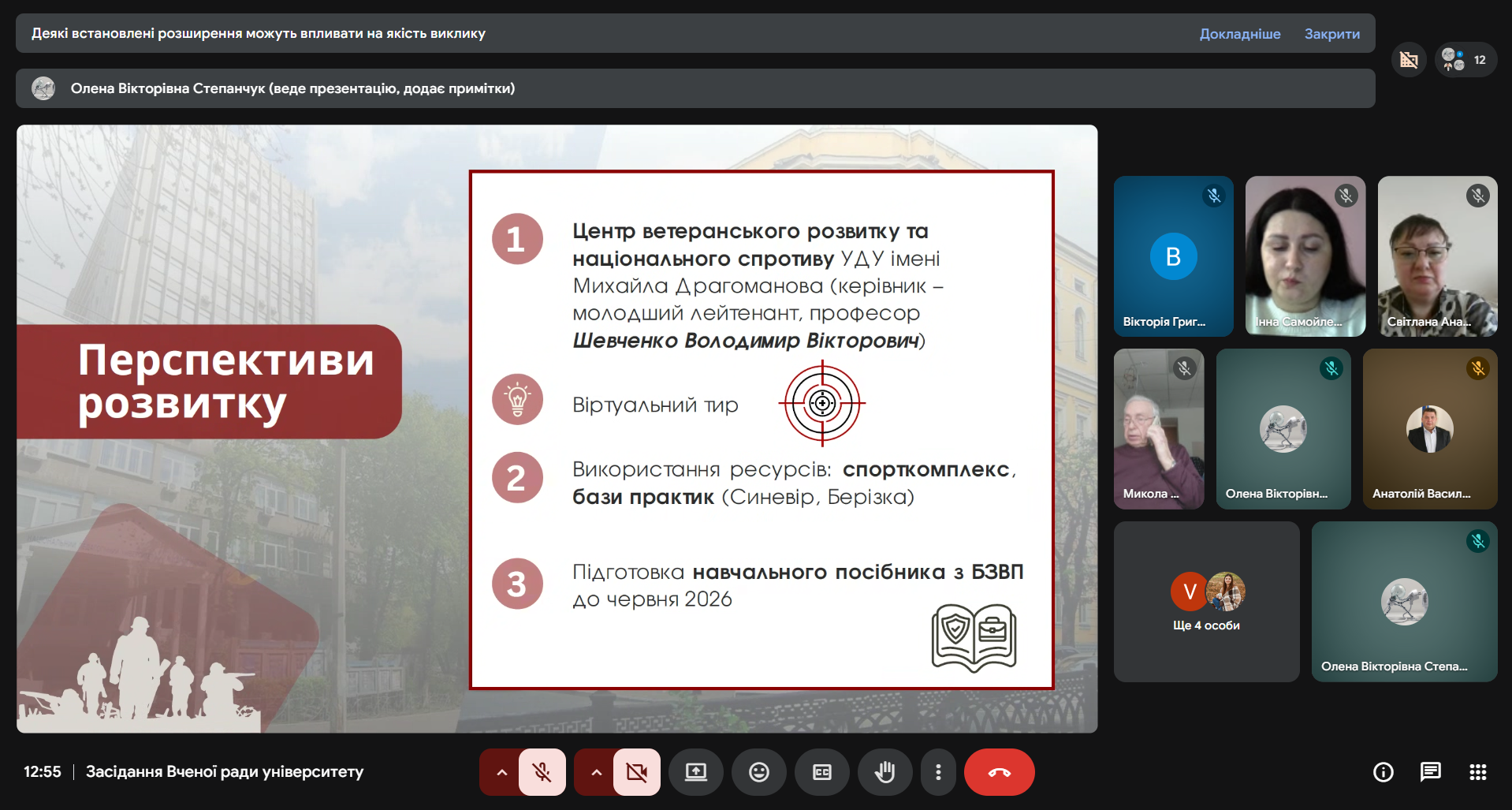Open the chat panel
The width and height of the screenshot is (1512, 810).
[x=1431, y=772]
